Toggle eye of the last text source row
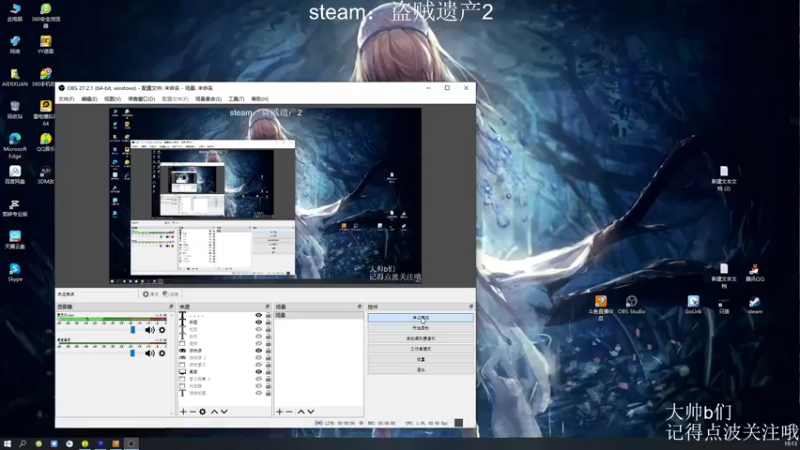 (259, 393)
